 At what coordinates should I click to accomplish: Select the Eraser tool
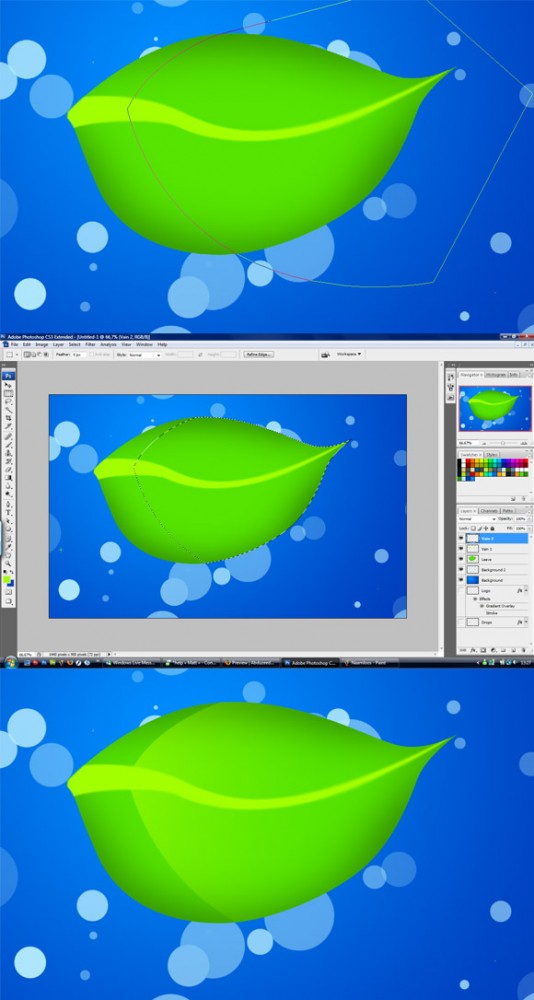tap(8, 470)
